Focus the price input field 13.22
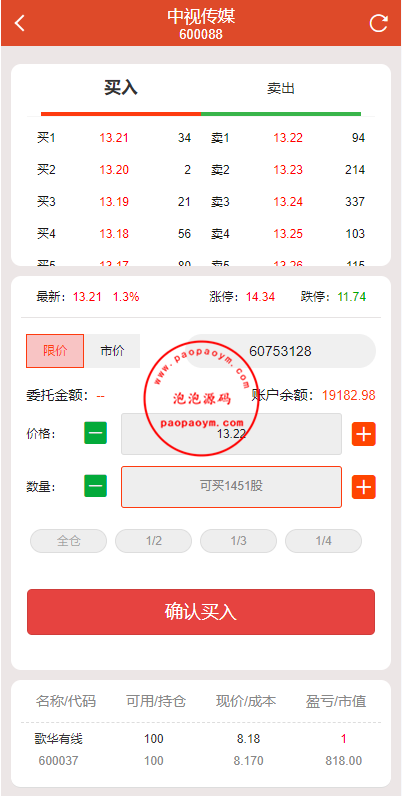This screenshot has width=402, height=796. [231, 434]
